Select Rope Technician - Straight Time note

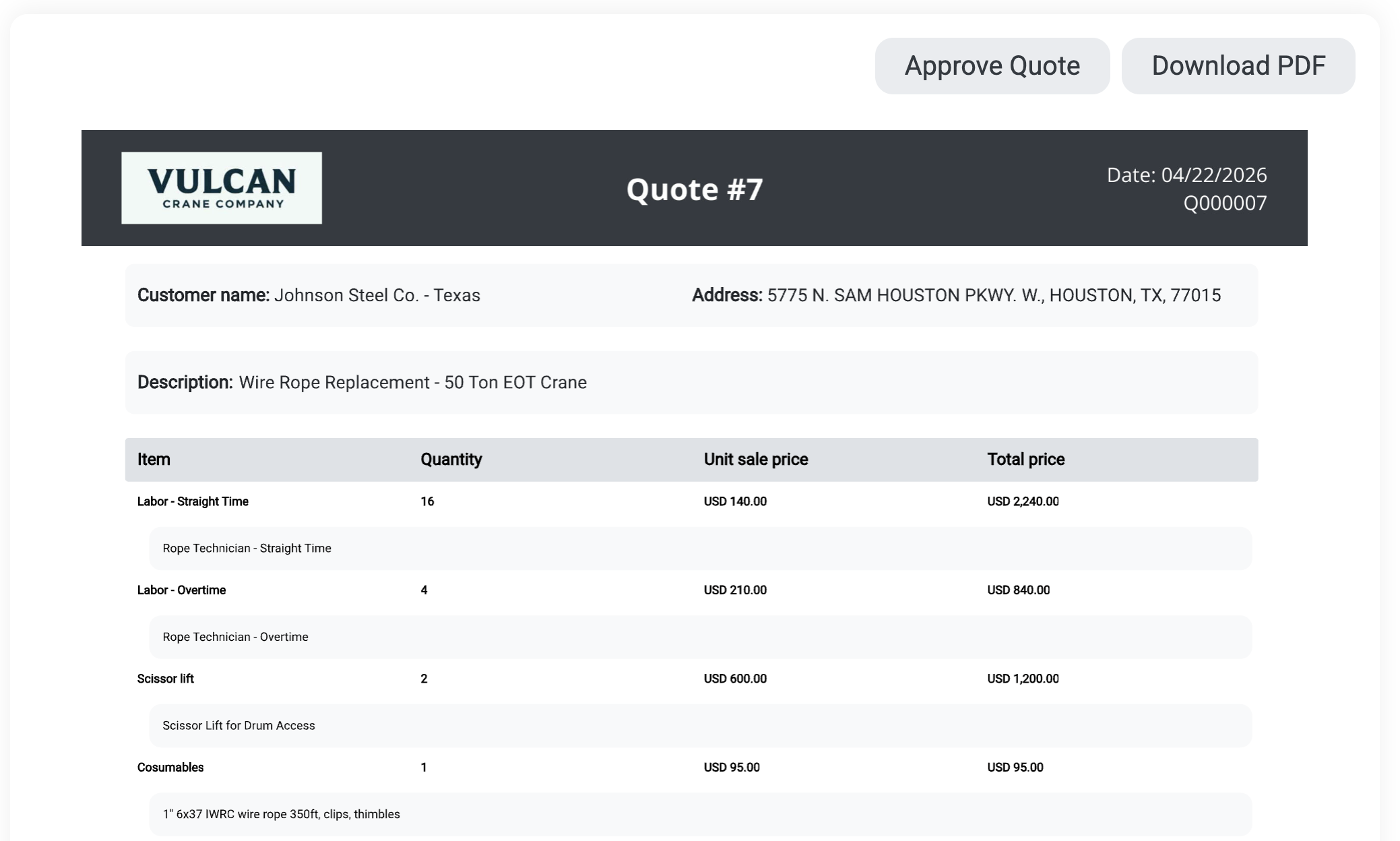[x=247, y=549]
